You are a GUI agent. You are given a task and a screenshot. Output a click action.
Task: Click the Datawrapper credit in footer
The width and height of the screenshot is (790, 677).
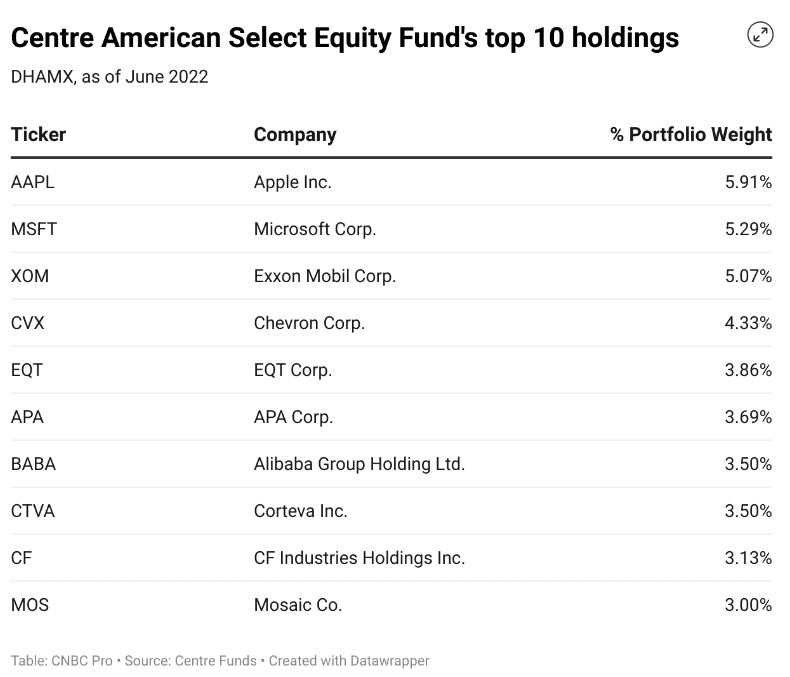(x=391, y=661)
